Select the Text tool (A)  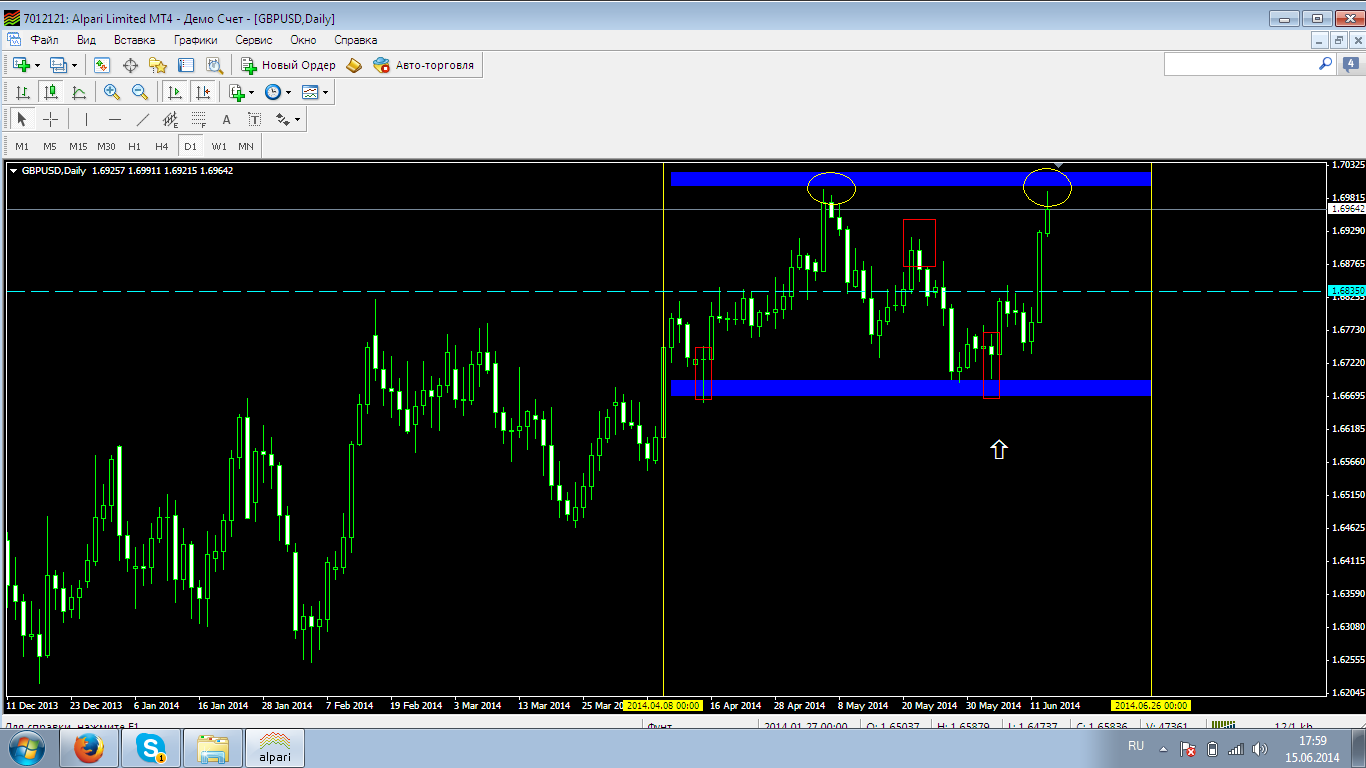pyautogui.click(x=226, y=119)
